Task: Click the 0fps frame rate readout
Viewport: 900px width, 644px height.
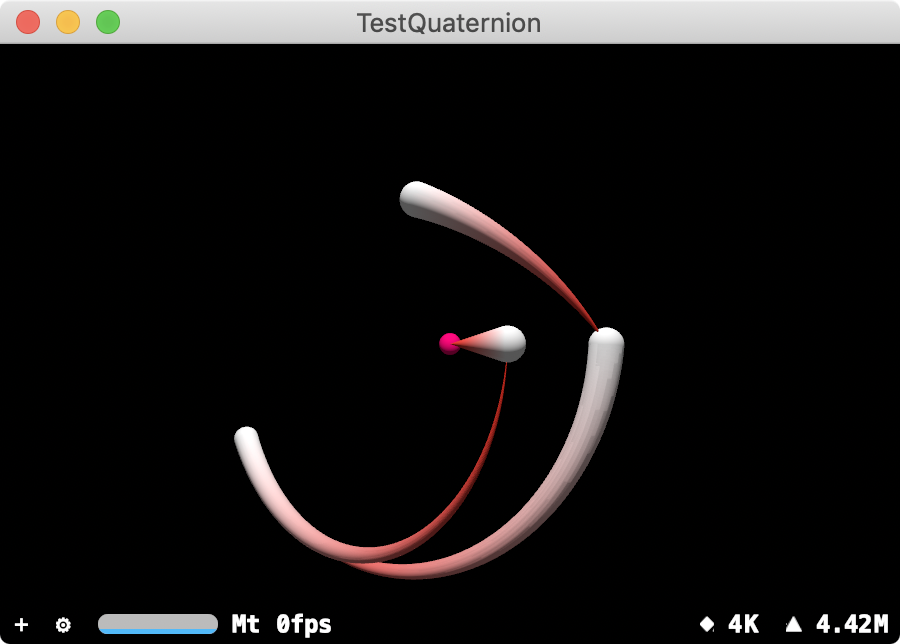Action: (x=304, y=624)
